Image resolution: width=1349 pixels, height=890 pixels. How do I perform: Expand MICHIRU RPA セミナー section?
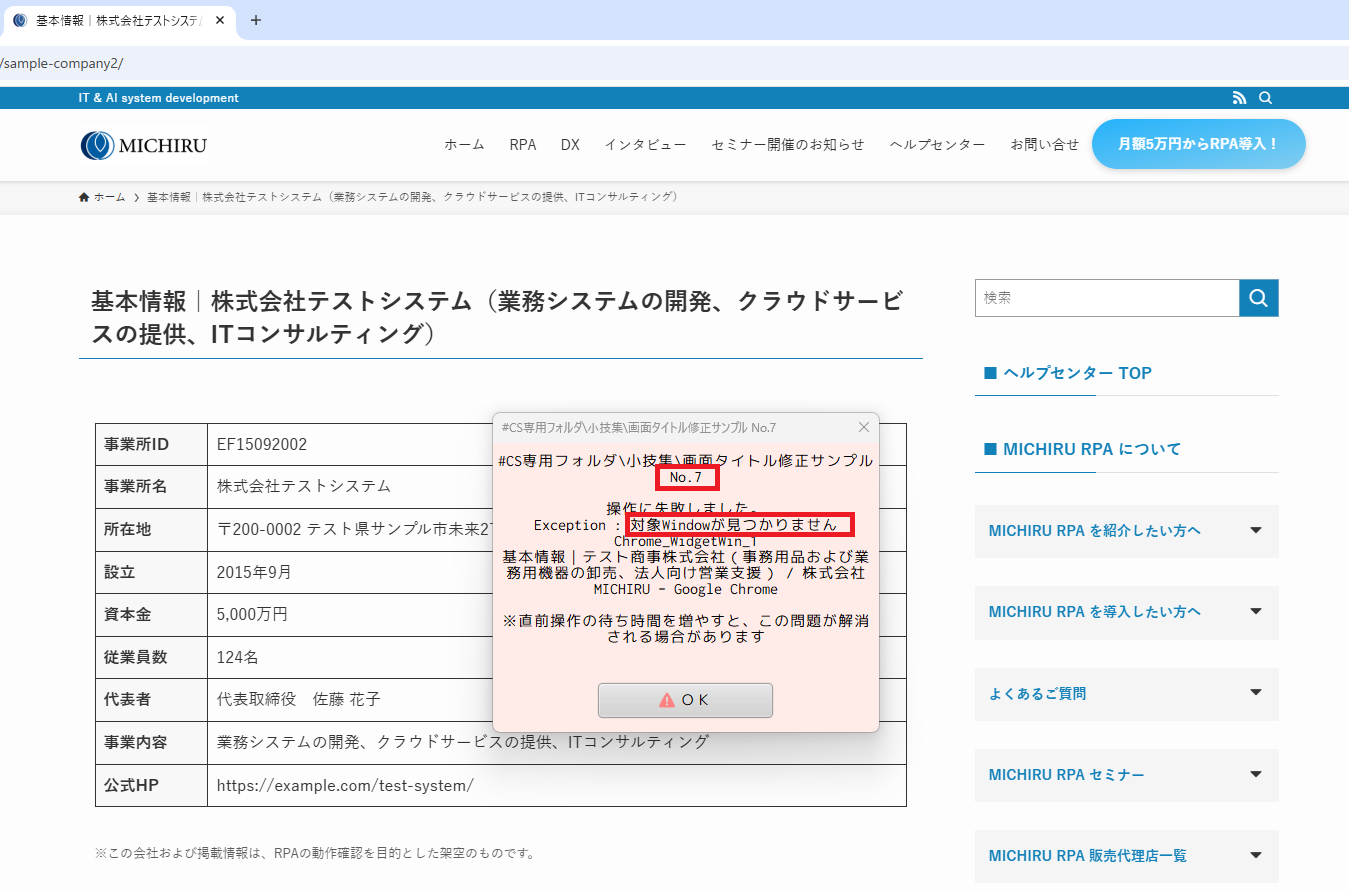point(1126,775)
